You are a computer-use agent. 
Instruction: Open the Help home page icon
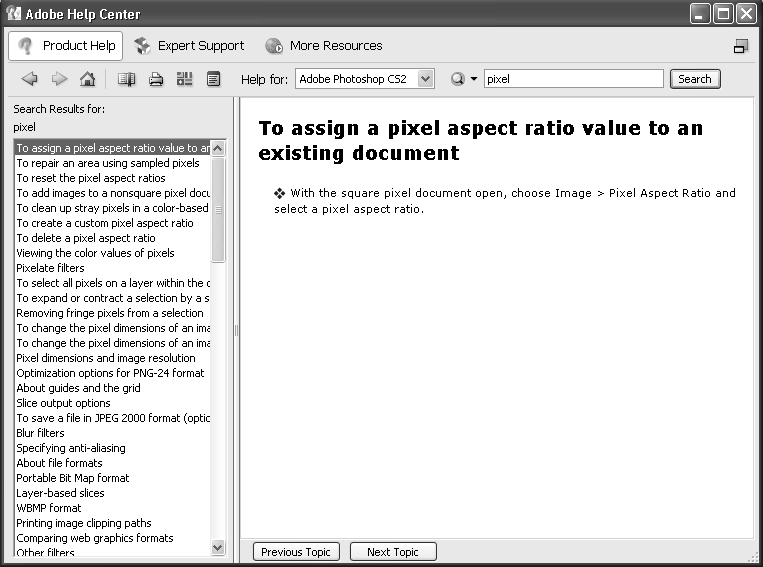(88, 79)
